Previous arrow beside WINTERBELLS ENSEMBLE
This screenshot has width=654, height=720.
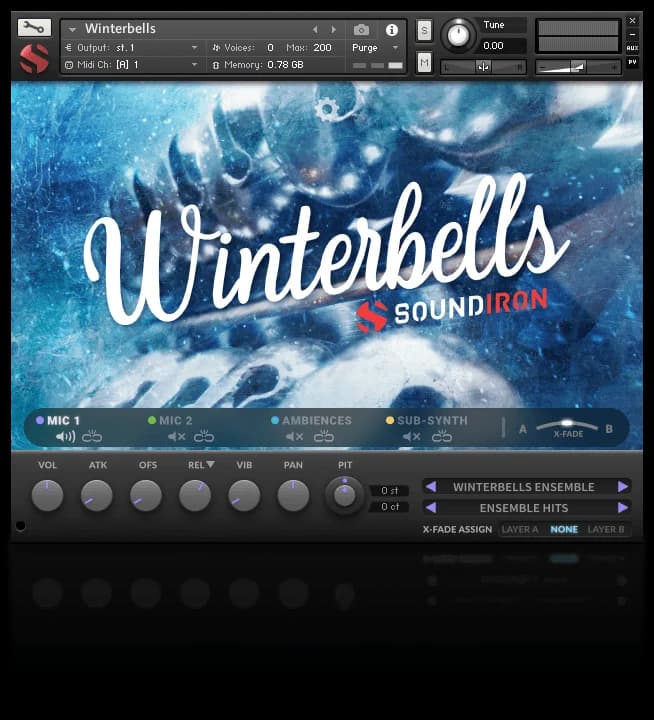tap(431, 486)
